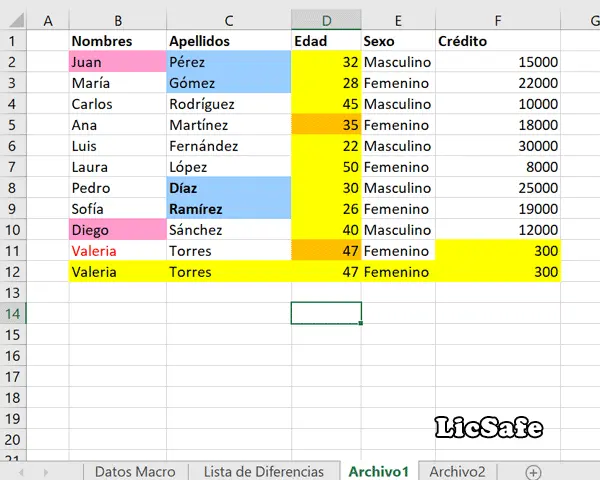Switch to the Datos Macro sheet tab
This screenshot has width=600, height=480.
[x=135, y=472]
